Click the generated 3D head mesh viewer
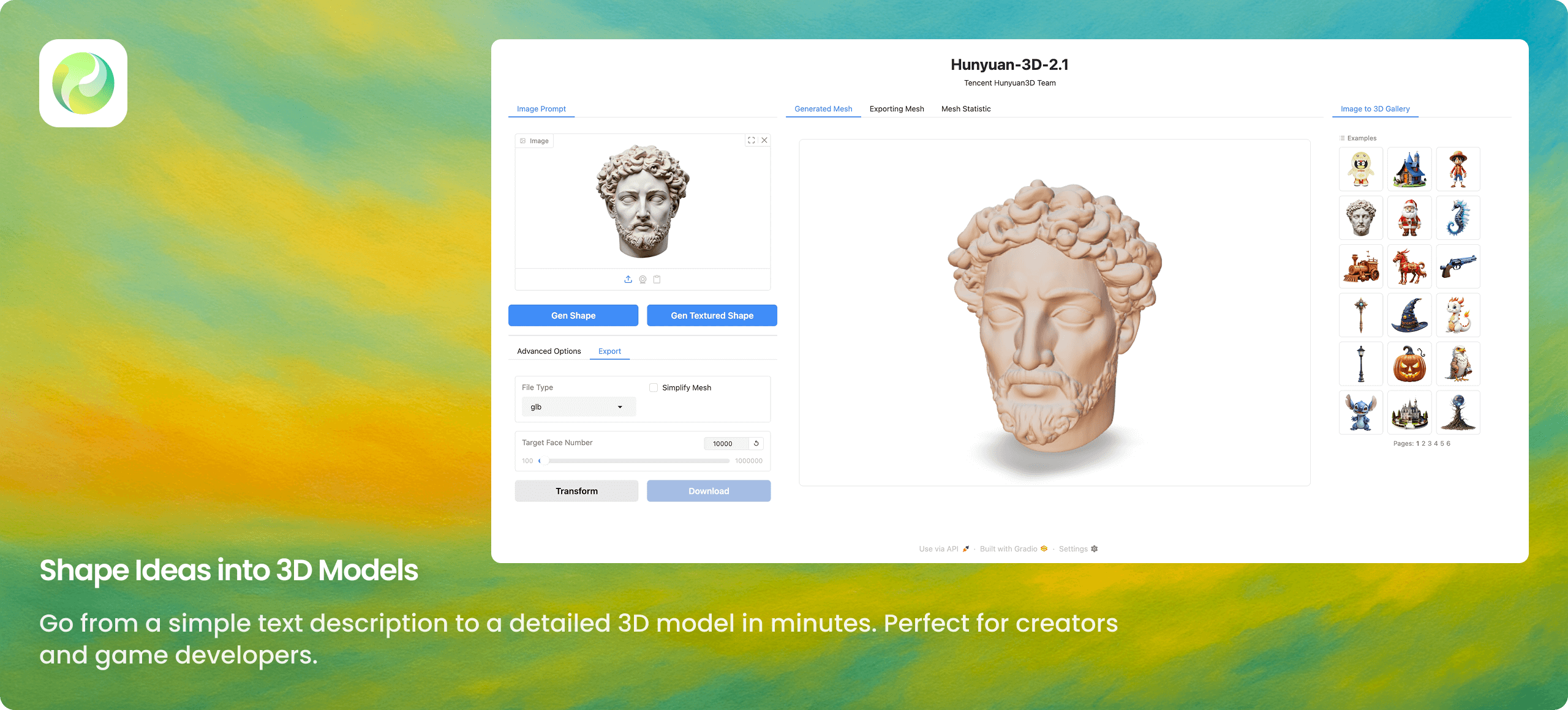The width and height of the screenshot is (1568, 710). (1054, 312)
